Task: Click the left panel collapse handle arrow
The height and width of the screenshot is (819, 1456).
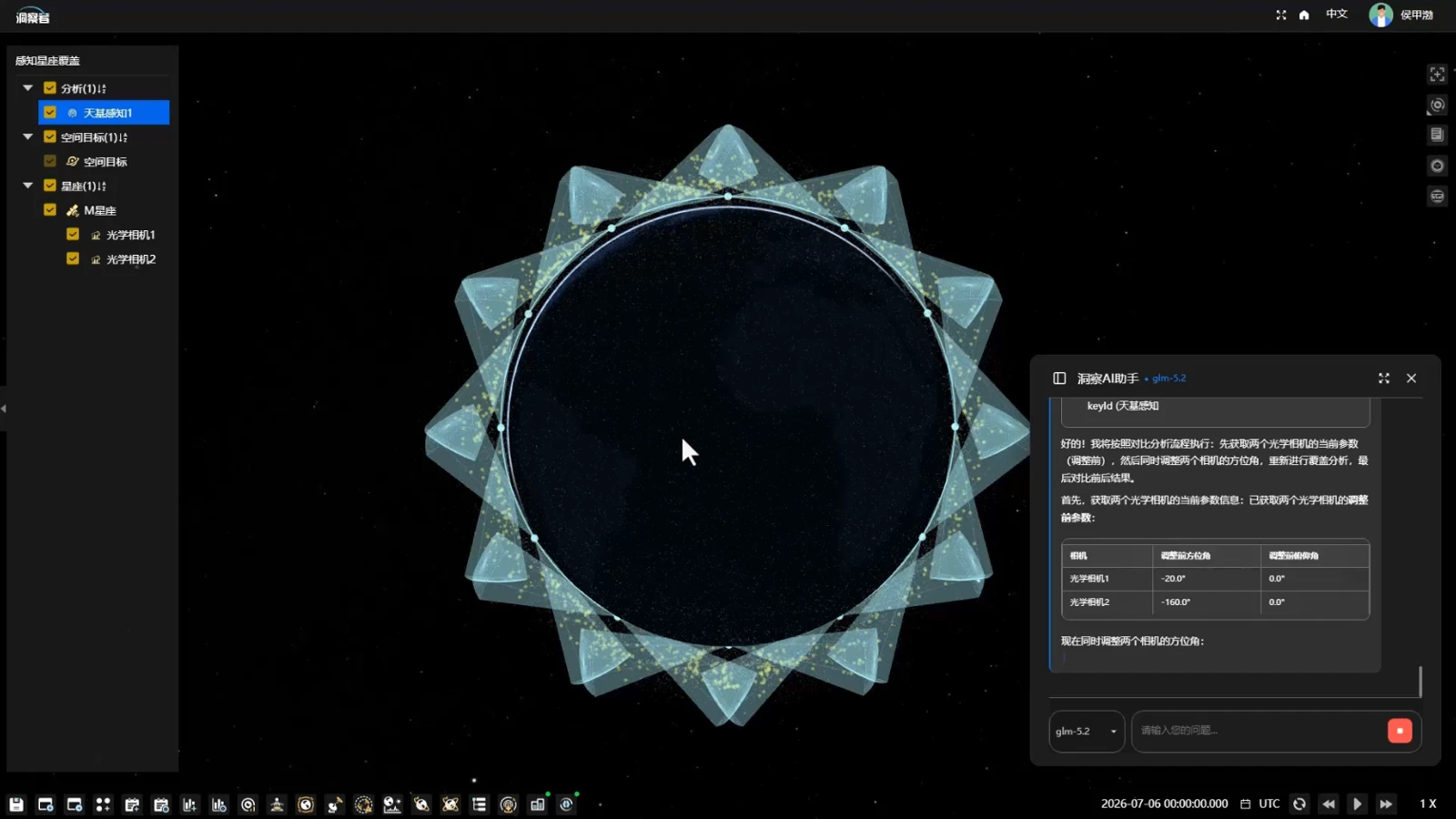Action: [4, 409]
